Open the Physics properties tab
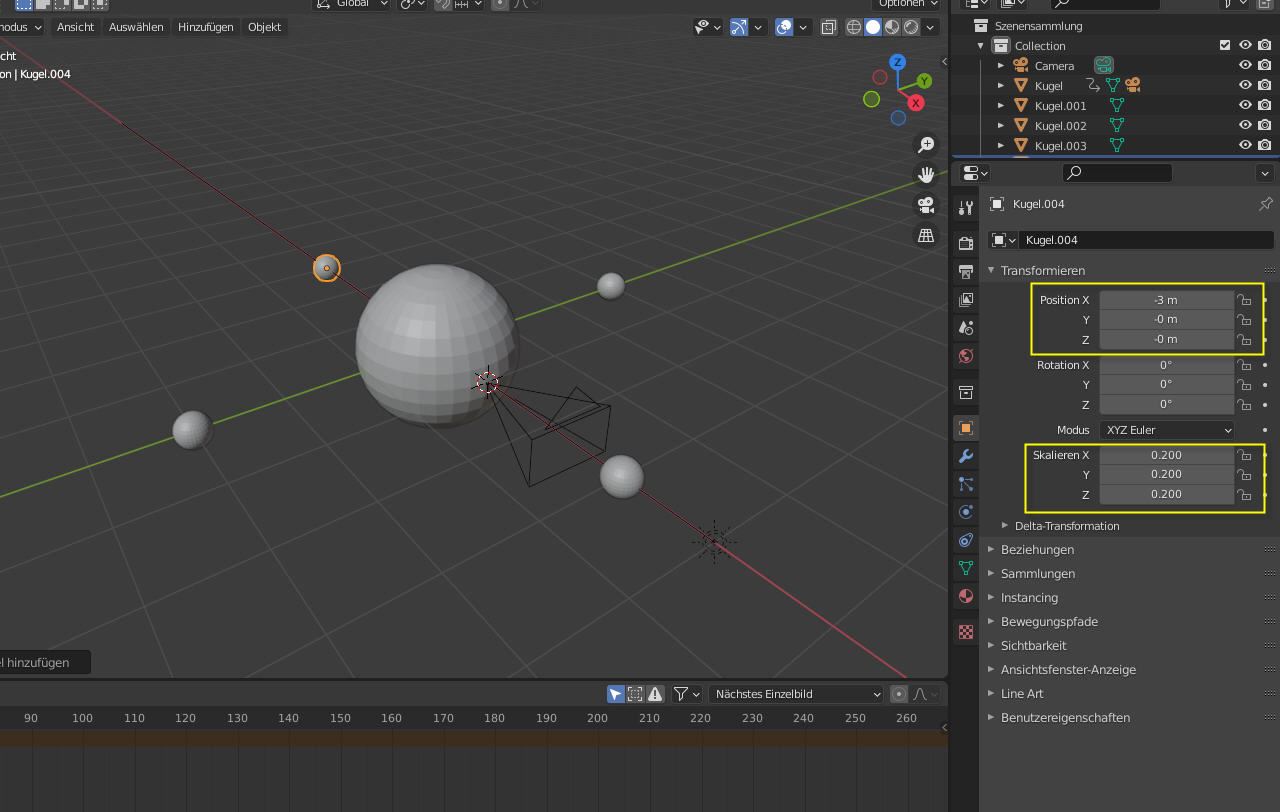Viewport: 1280px width, 812px height. (965, 512)
